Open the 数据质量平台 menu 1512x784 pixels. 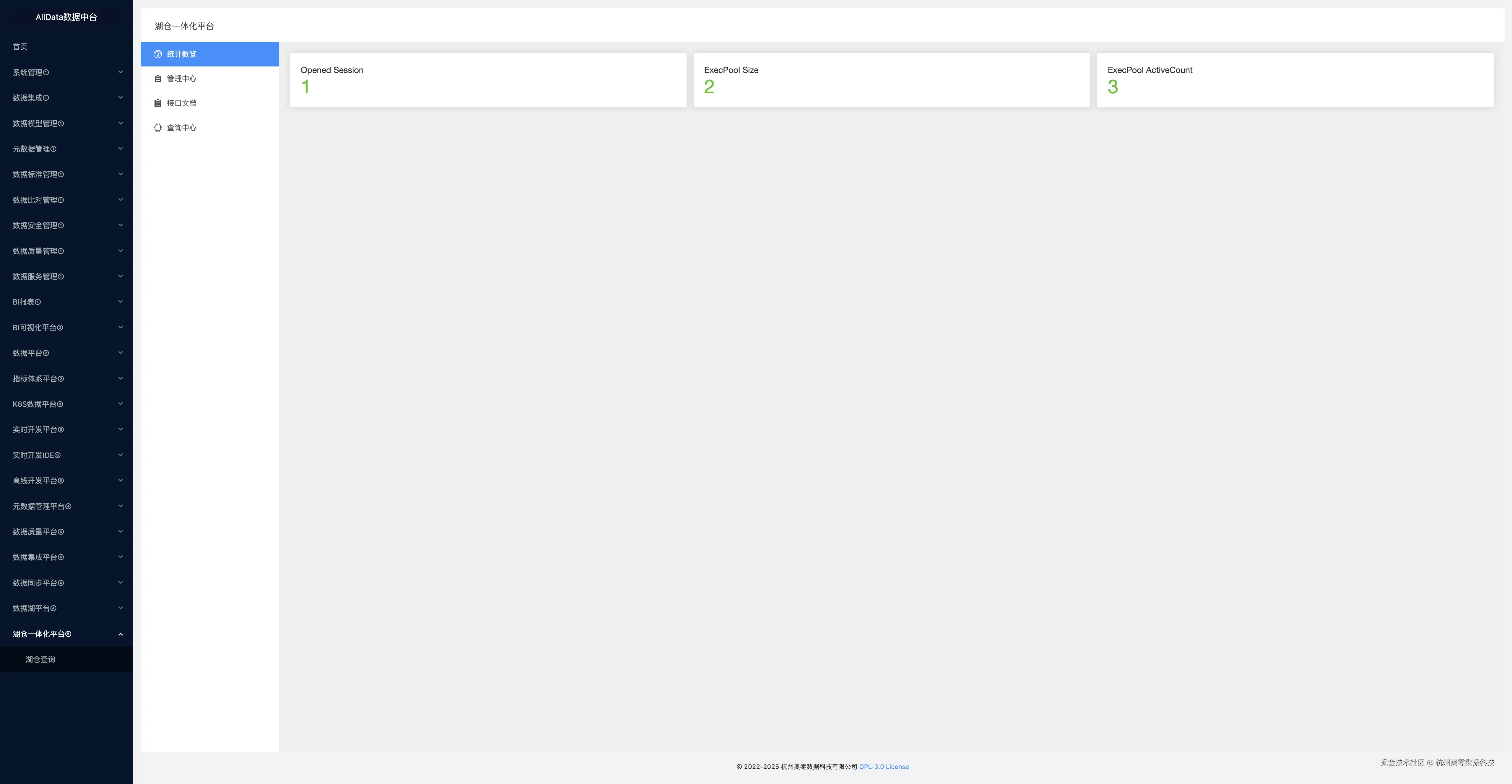66,532
